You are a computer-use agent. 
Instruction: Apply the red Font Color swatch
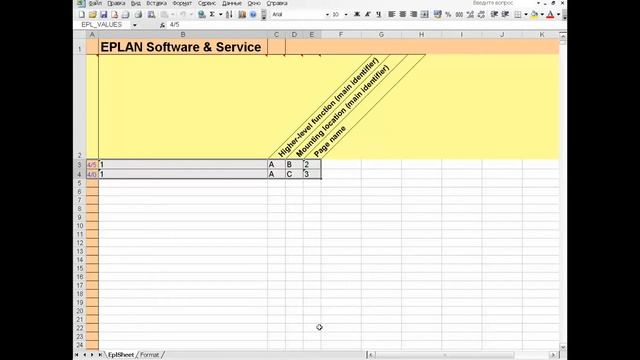tap(551, 15)
